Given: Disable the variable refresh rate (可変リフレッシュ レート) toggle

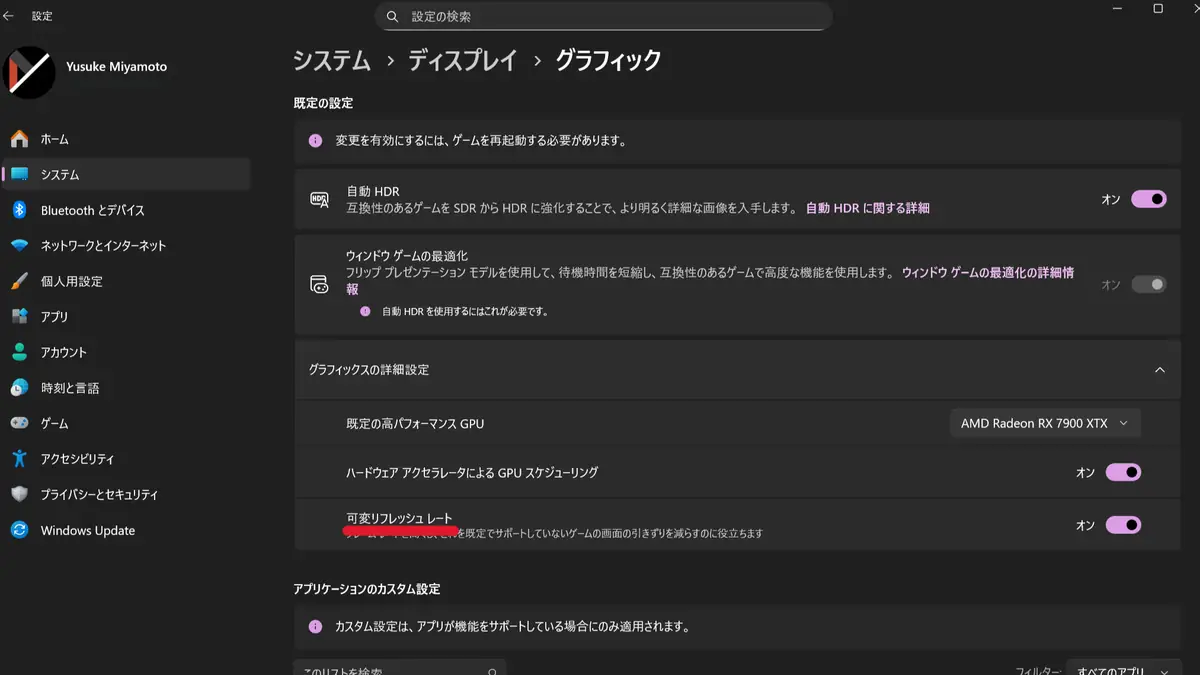Looking at the screenshot, I should pyautogui.click(x=1122, y=525).
